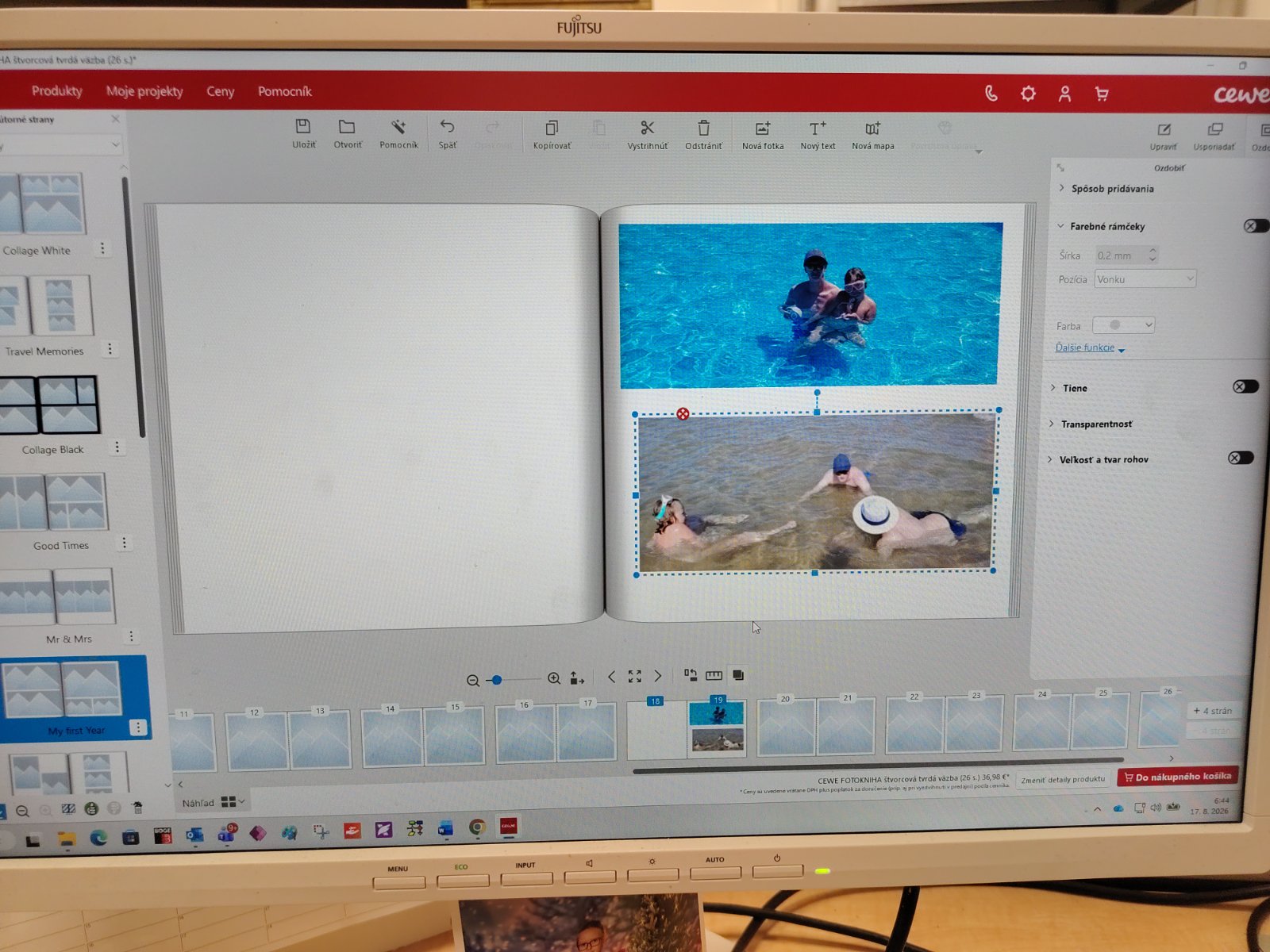The height and width of the screenshot is (952, 1270).
Task: Open File Explorer from the taskbar
Action: coord(66,839)
